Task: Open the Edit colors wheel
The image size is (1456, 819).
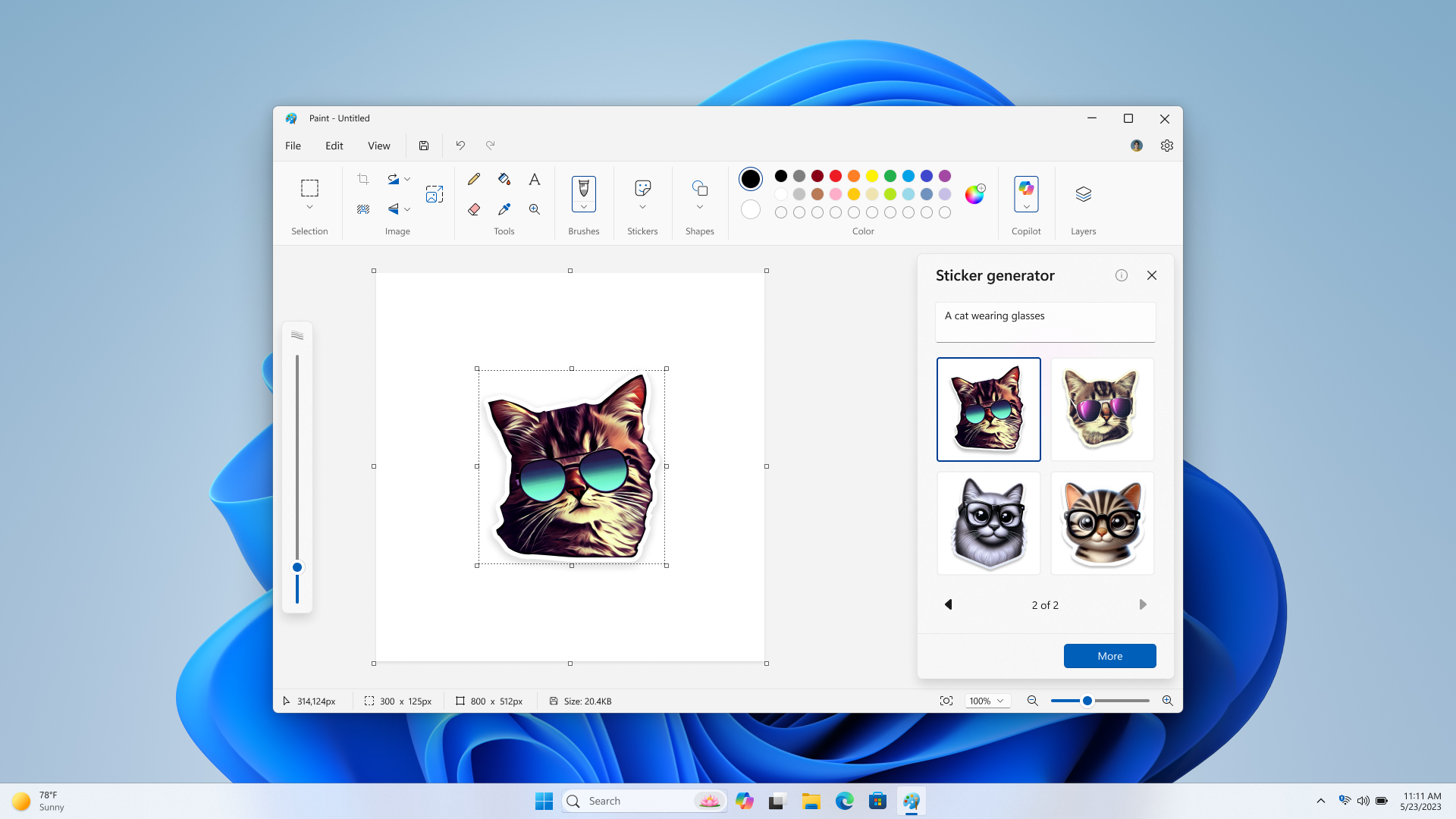Action: pos(974,195)
